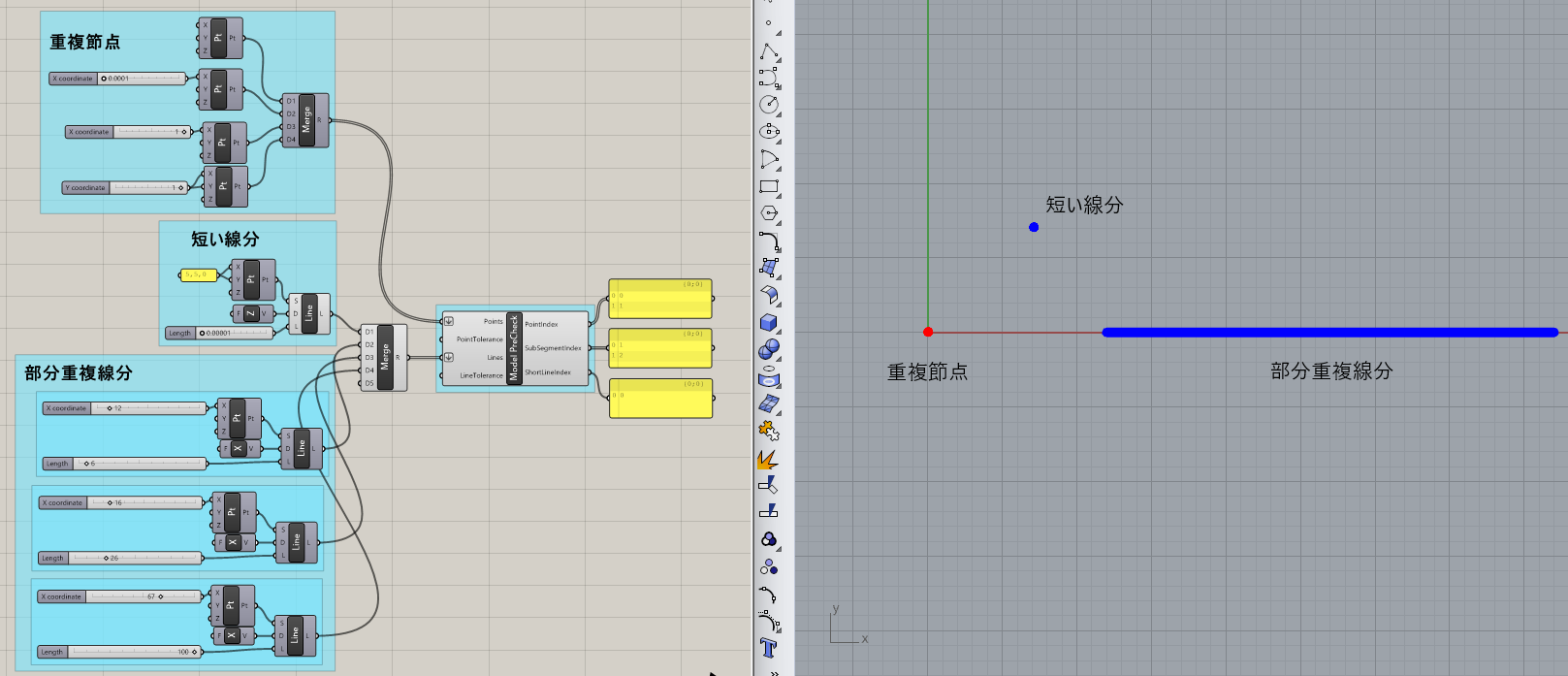Toggle the flatten arrow on Points input

(x=448, y=321)
